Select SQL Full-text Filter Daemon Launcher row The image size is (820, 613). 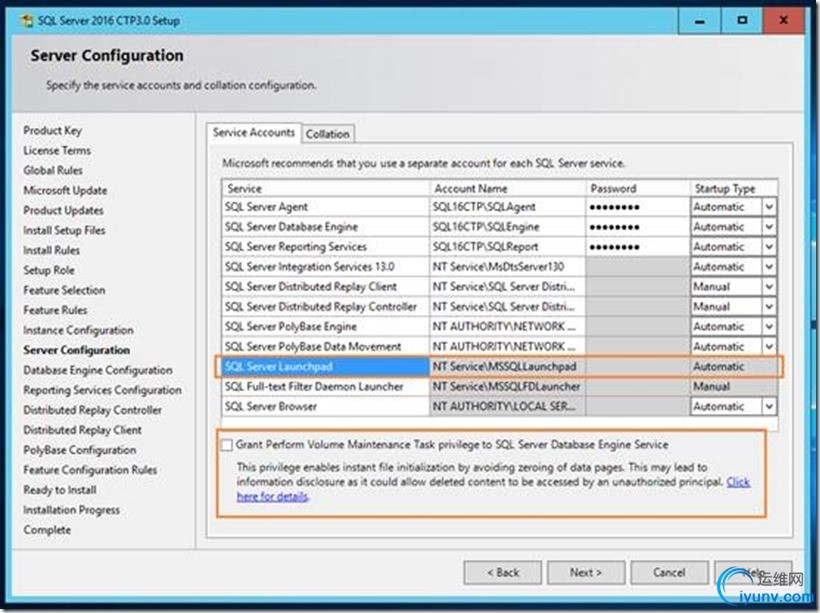click(x=499, y=387)
